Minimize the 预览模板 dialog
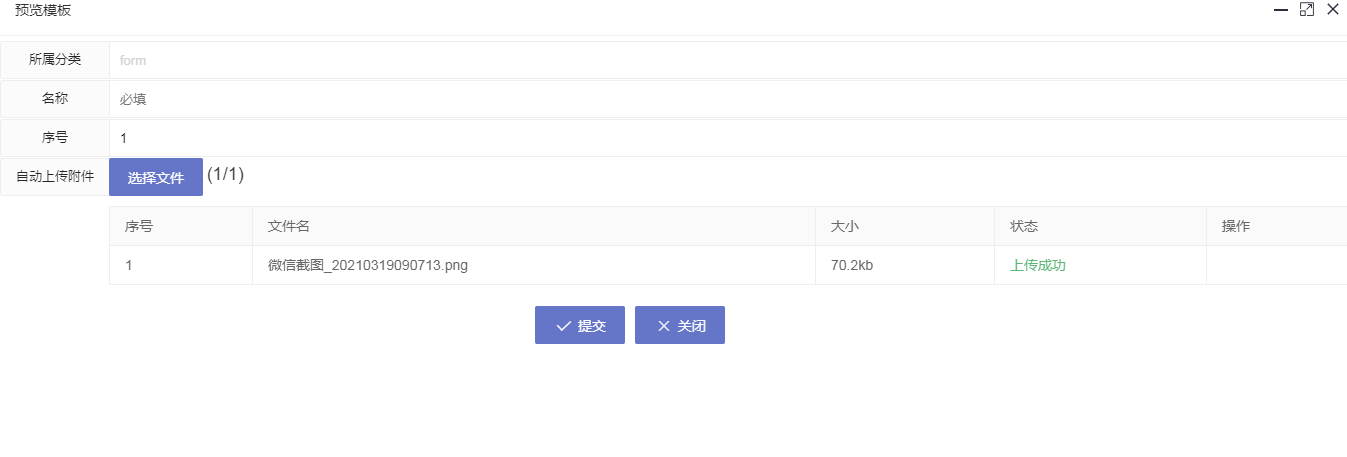 point(1280,10)
